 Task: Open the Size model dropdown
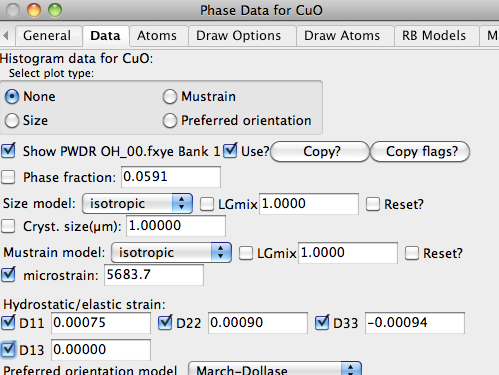(x=137, y=203)
